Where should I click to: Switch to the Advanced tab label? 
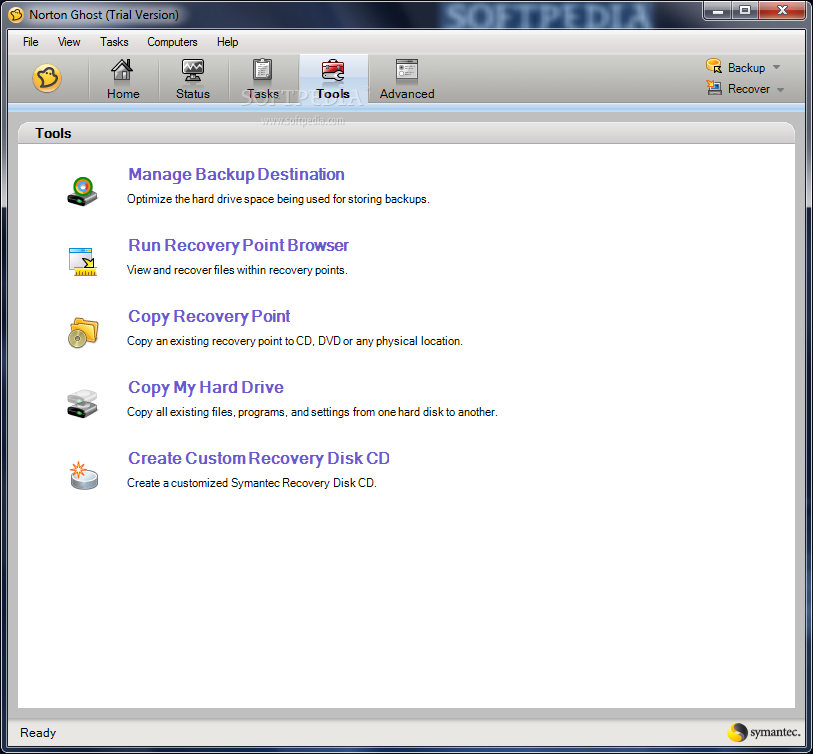click(x=407, y=94)
